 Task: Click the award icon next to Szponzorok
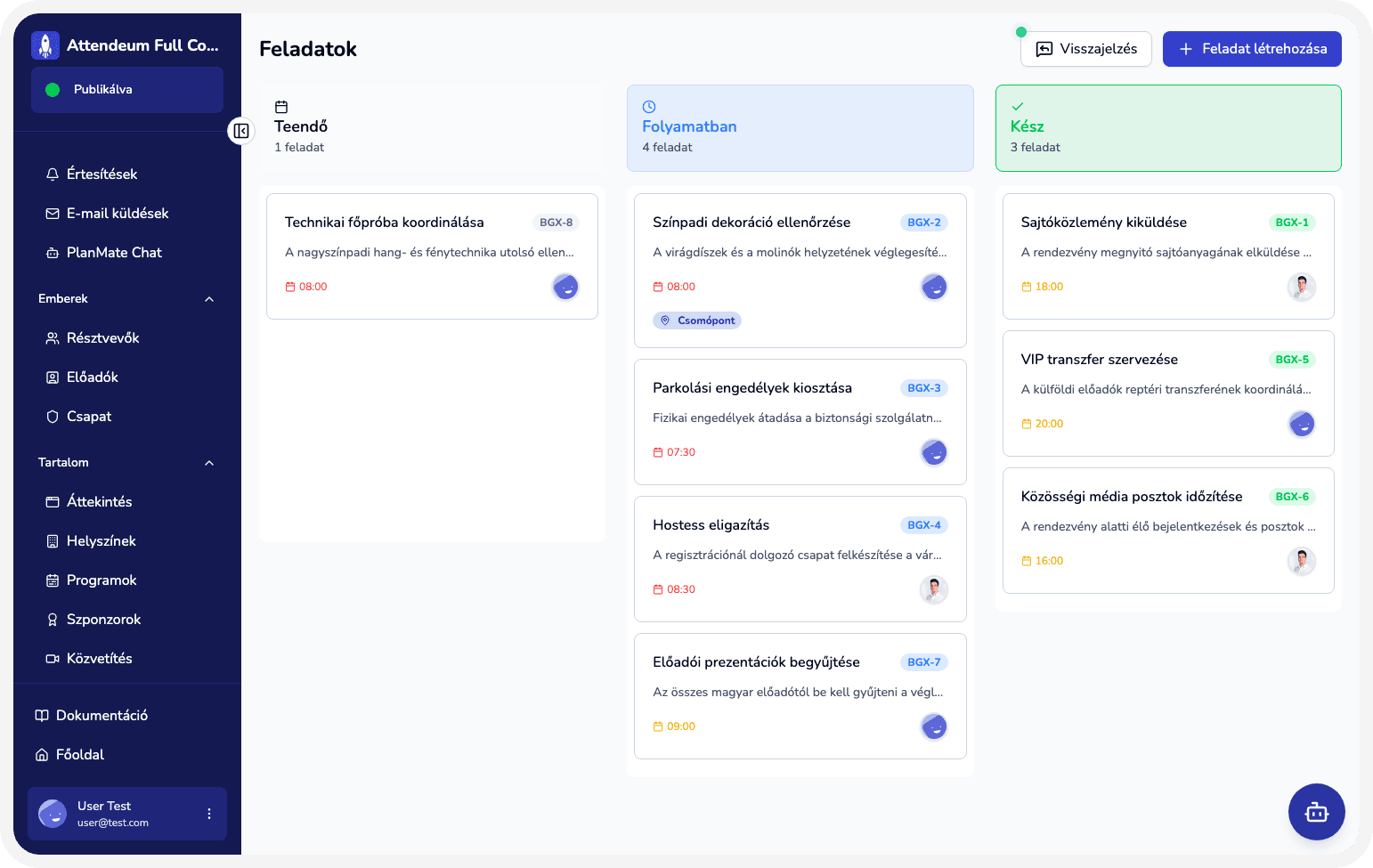[x=53, y=620]
